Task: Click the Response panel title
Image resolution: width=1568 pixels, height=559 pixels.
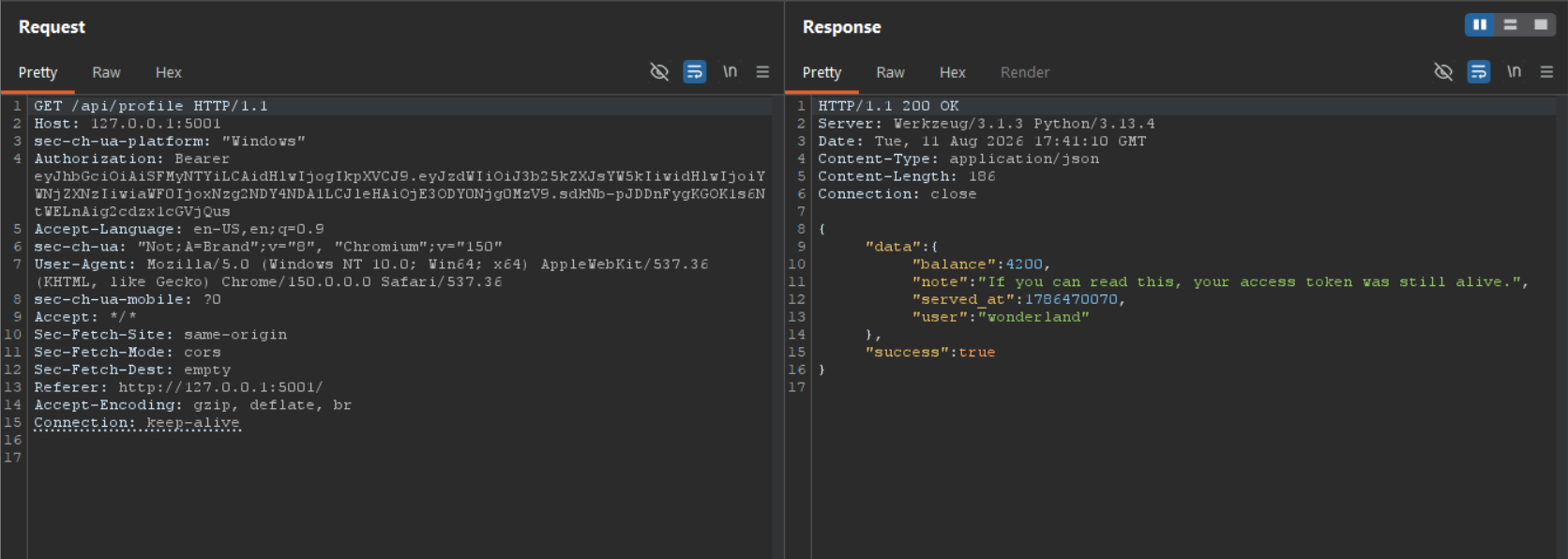Action: [x=841, y=27]
